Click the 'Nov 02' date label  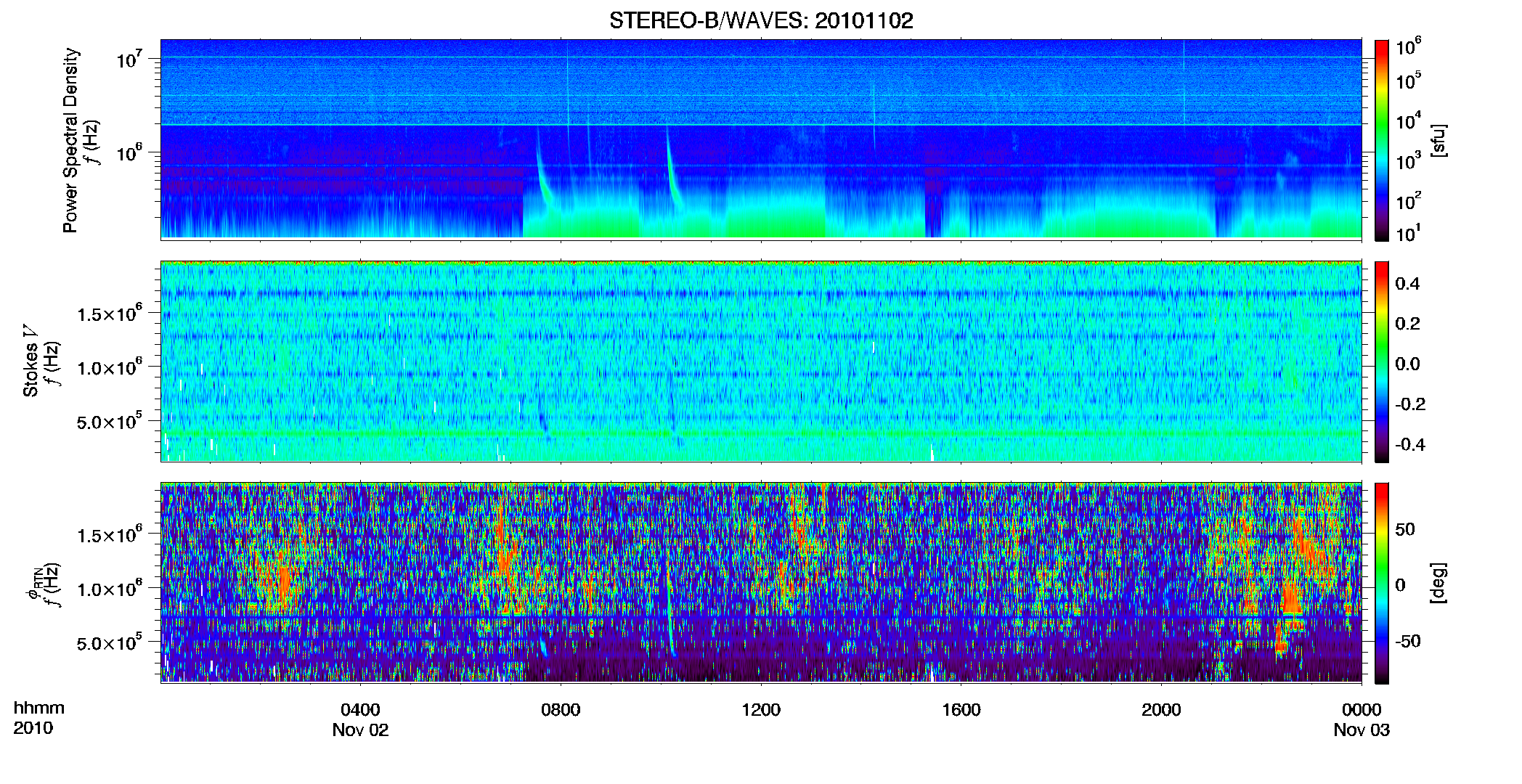[x=360, y=730]
